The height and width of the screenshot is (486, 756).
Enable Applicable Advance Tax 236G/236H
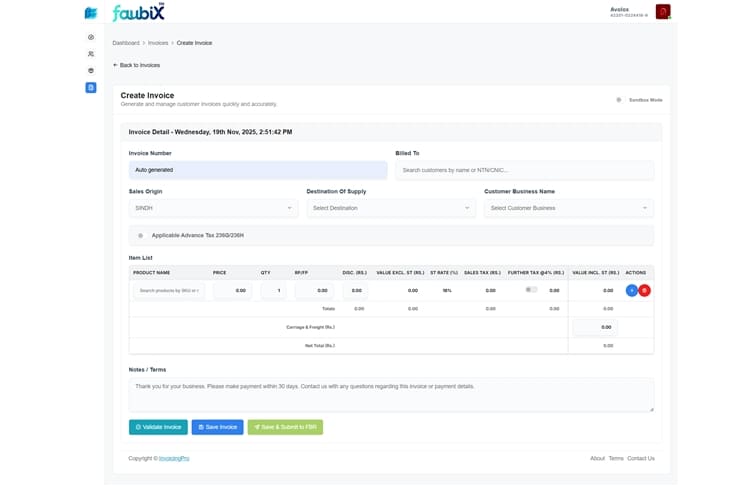140,235
